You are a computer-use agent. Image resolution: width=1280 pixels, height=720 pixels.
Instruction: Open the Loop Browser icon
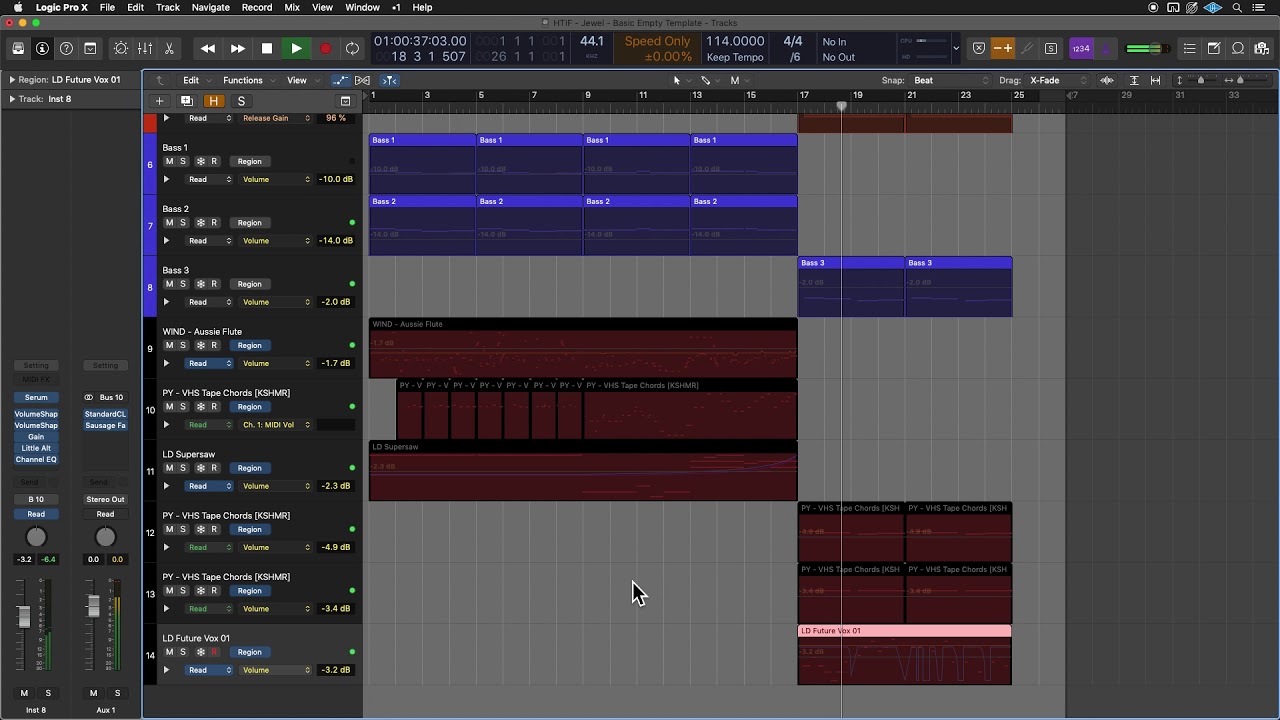click(x=1238, y=48)
